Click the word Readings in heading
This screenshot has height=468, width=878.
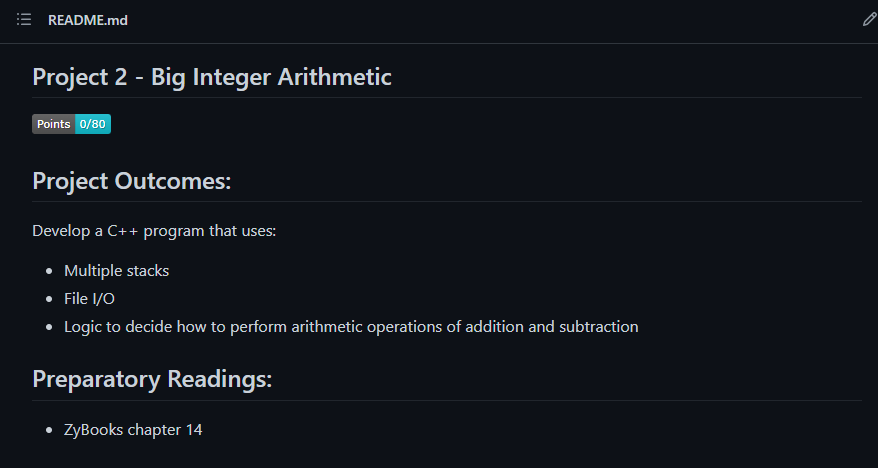click(220, 380)
